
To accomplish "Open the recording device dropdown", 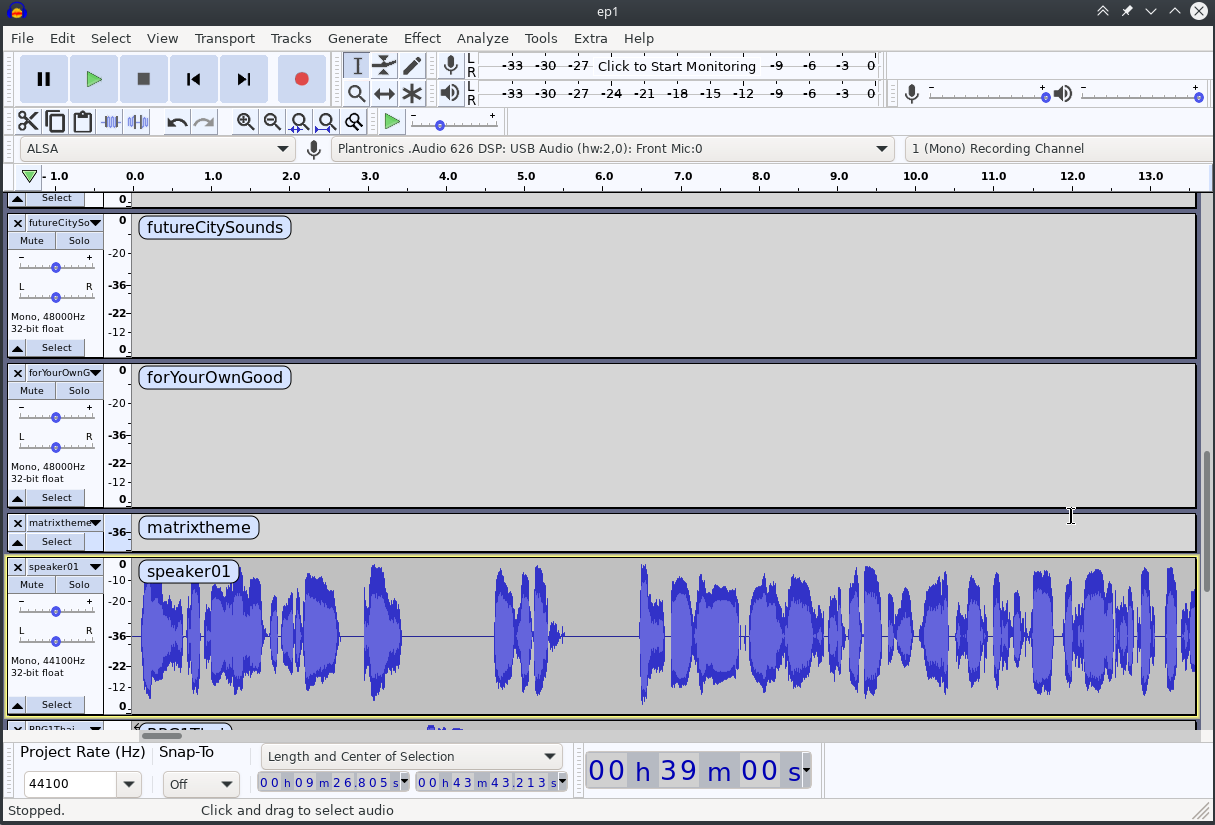I will click(611, 148).
